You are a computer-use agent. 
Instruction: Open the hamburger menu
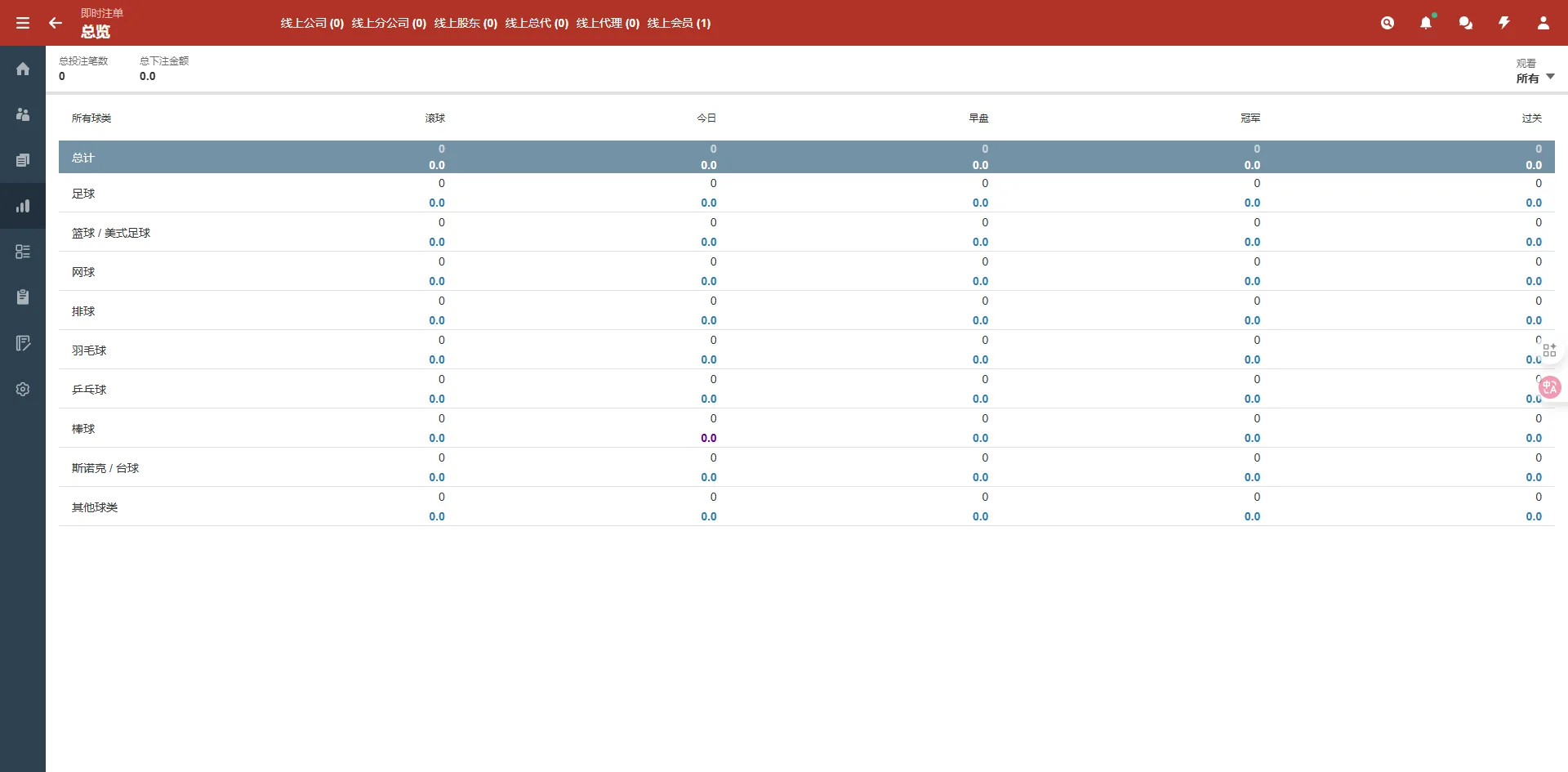pyautogui.click(x=23, y=23)
